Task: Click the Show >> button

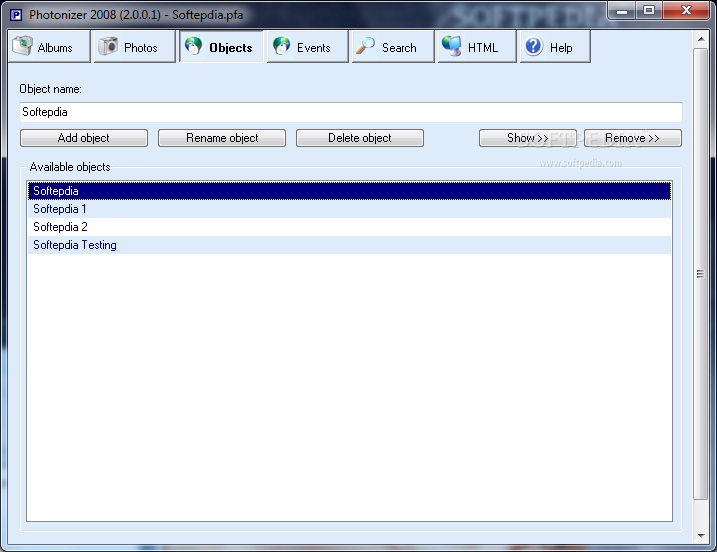Action: [x=528, y=138]
